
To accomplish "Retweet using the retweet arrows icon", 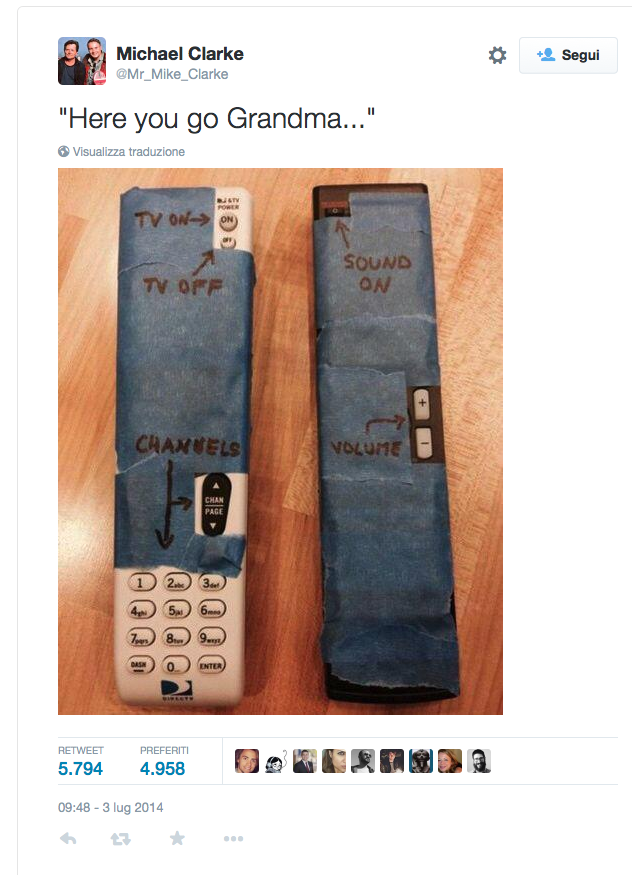I will 120,838.
